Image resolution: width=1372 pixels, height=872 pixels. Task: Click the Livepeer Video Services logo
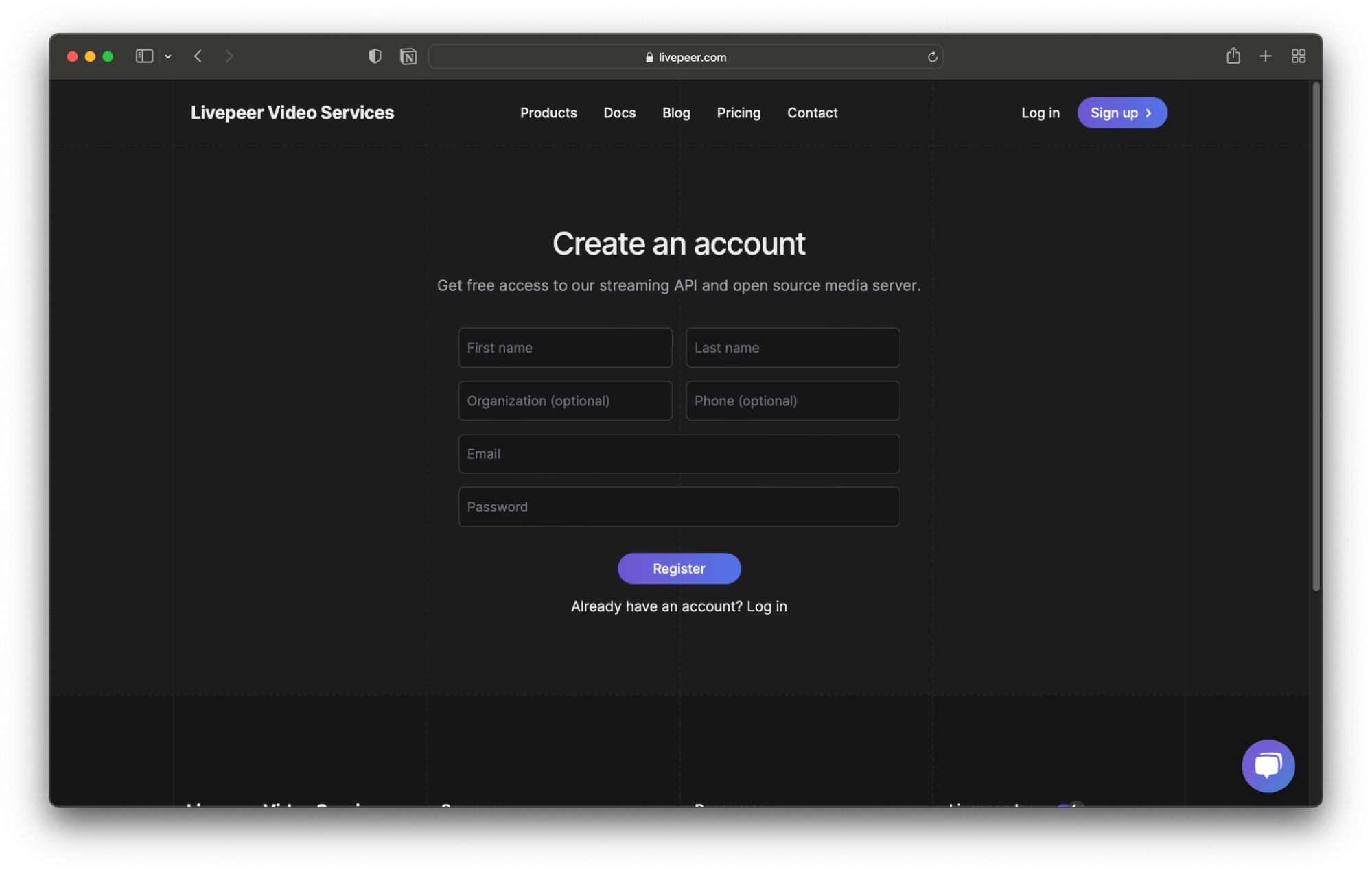point(292,113)
